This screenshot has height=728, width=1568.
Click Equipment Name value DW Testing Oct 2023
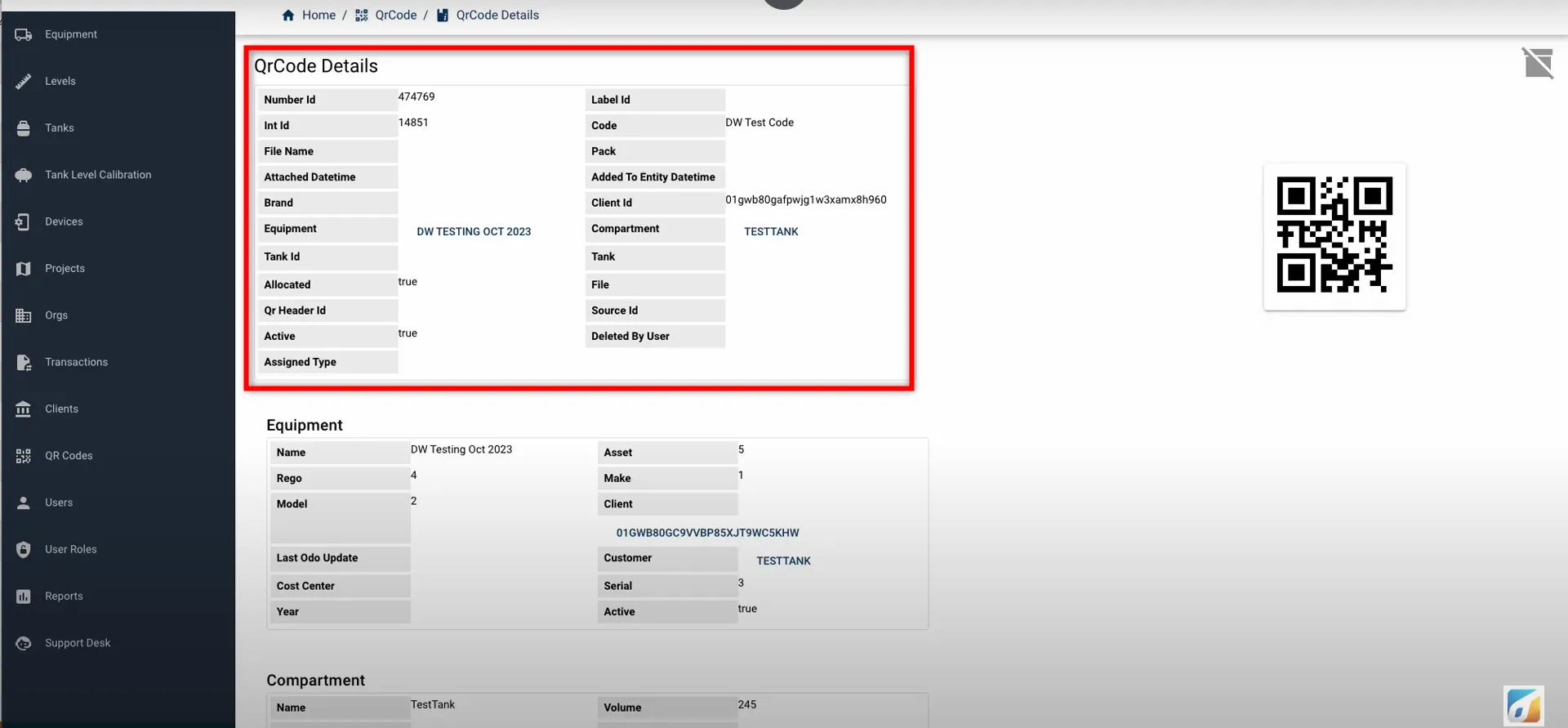(x=461, y=449)
